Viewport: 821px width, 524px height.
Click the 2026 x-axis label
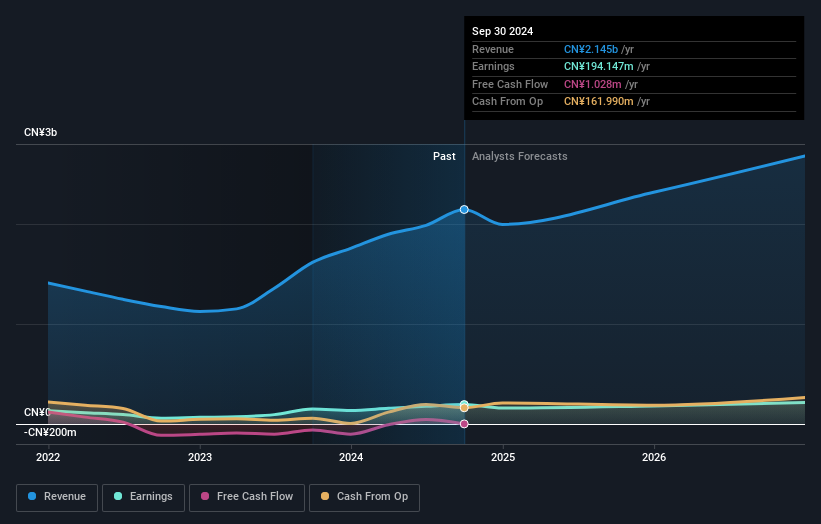click(654, 457)
